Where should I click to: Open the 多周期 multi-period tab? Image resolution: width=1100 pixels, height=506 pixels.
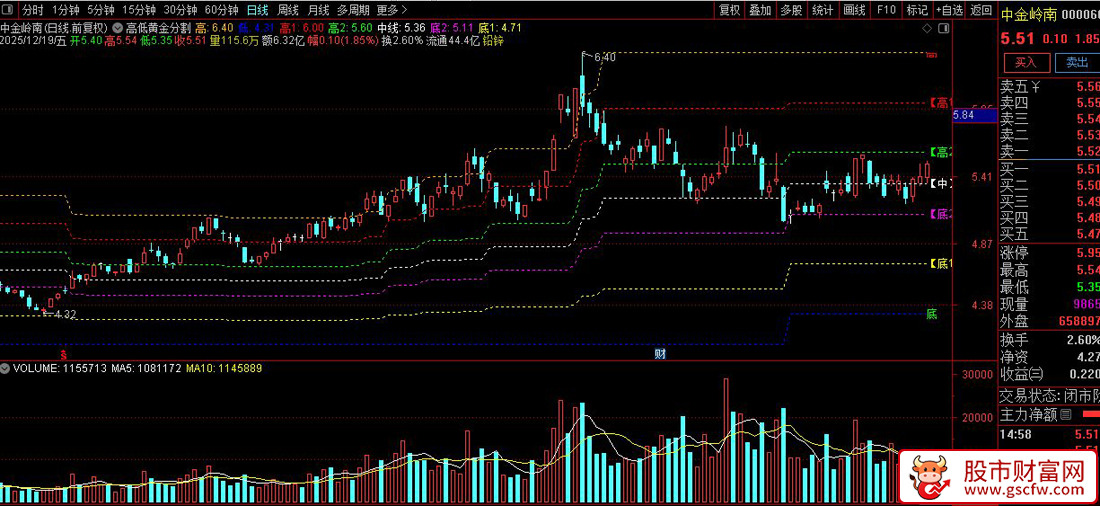click(x=353, y=10)
